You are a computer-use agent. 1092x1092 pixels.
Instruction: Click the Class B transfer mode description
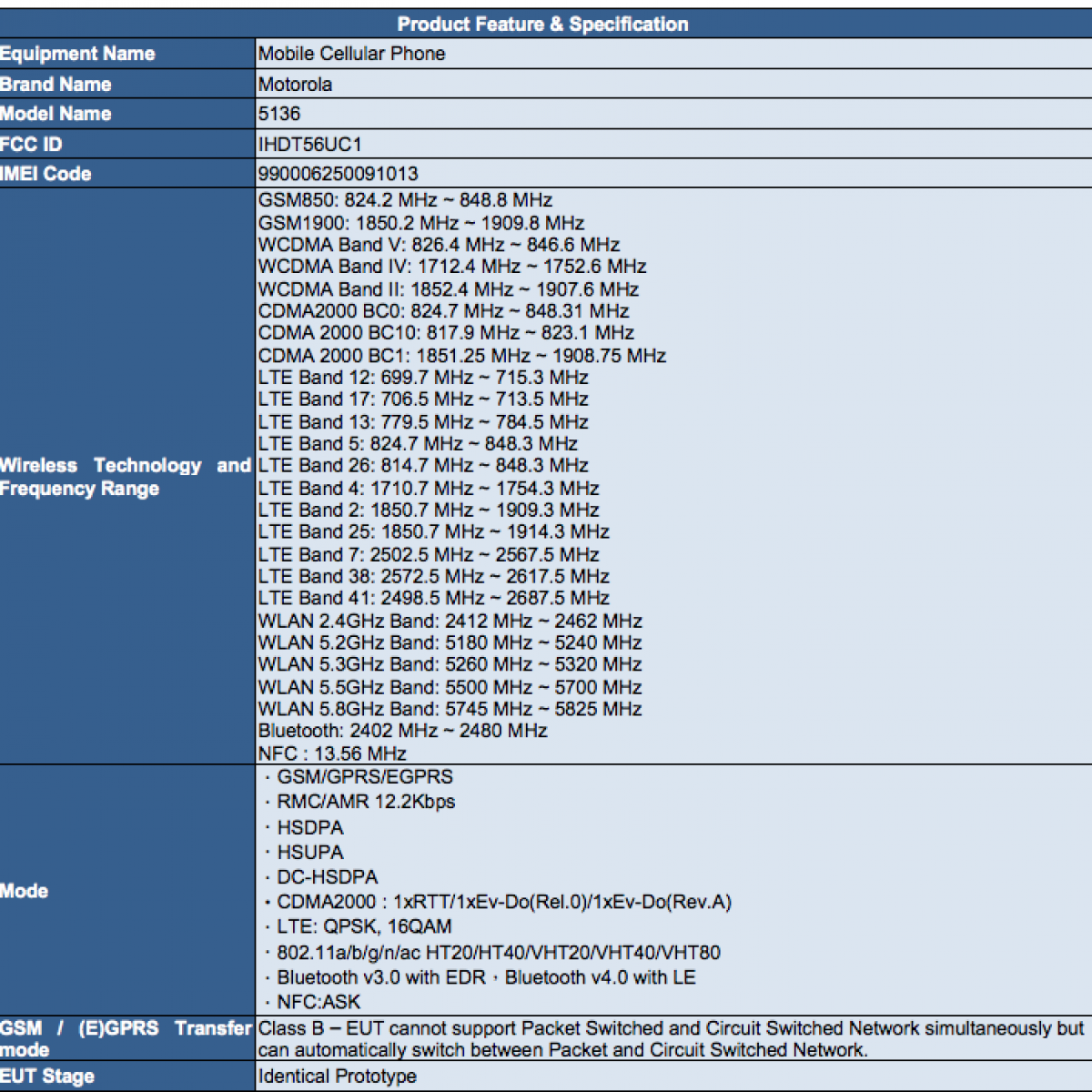click(x=671, y=1039)
